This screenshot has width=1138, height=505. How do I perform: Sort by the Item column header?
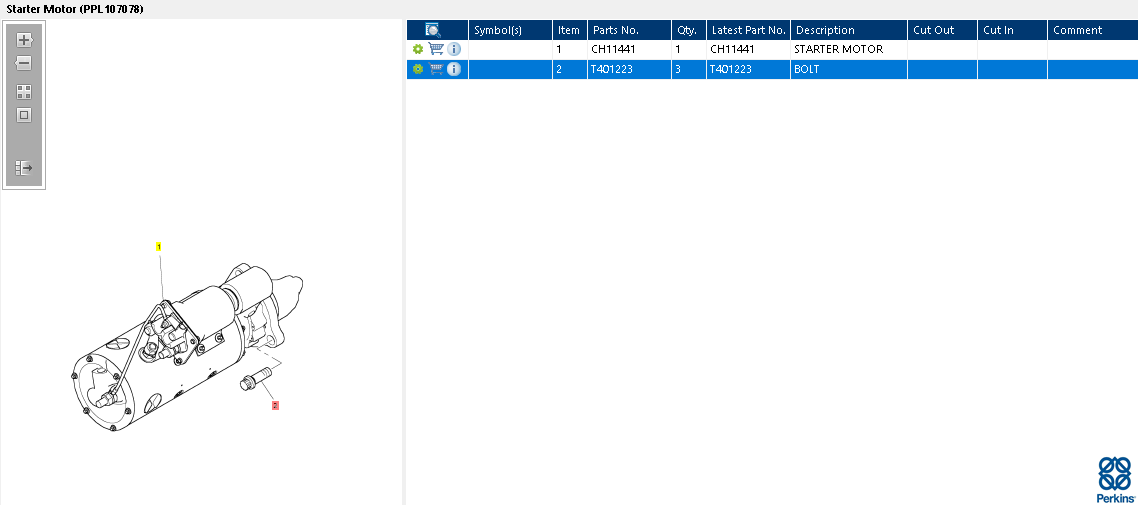pyautogui.click(x=570, y=30)
